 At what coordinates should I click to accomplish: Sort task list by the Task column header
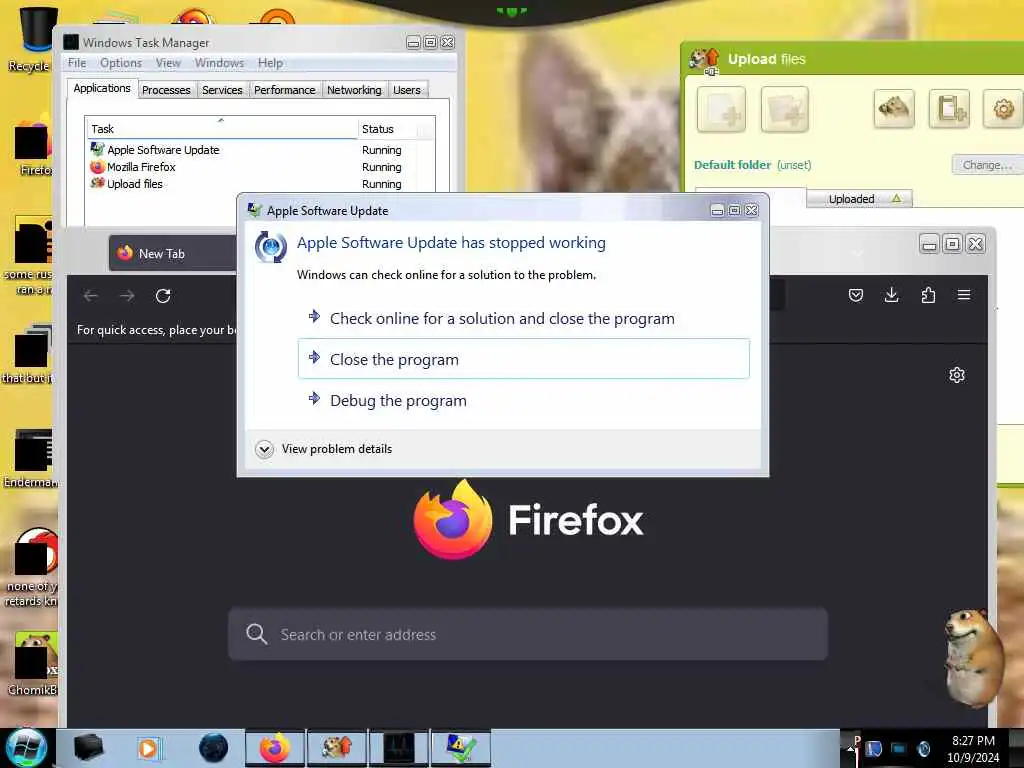[x=221, y=129]
